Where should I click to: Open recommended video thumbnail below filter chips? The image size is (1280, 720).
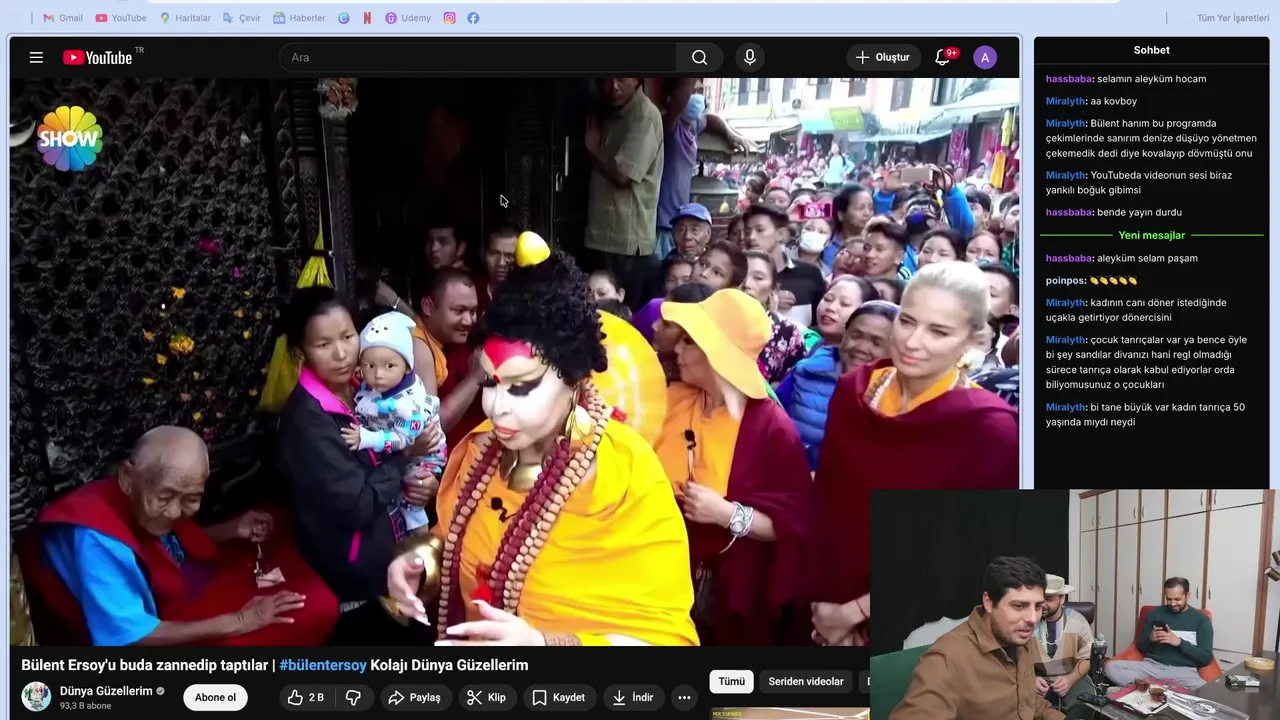790,714
